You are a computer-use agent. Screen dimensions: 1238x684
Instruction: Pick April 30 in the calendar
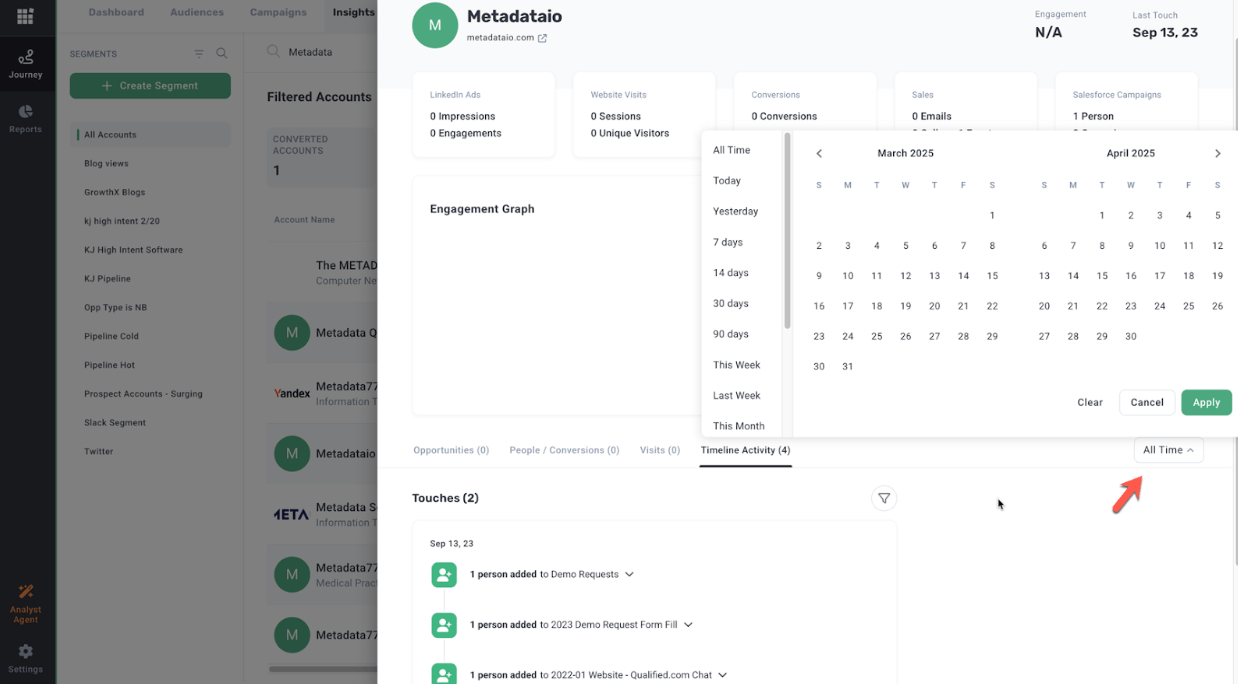click(x=1131, y=337)
